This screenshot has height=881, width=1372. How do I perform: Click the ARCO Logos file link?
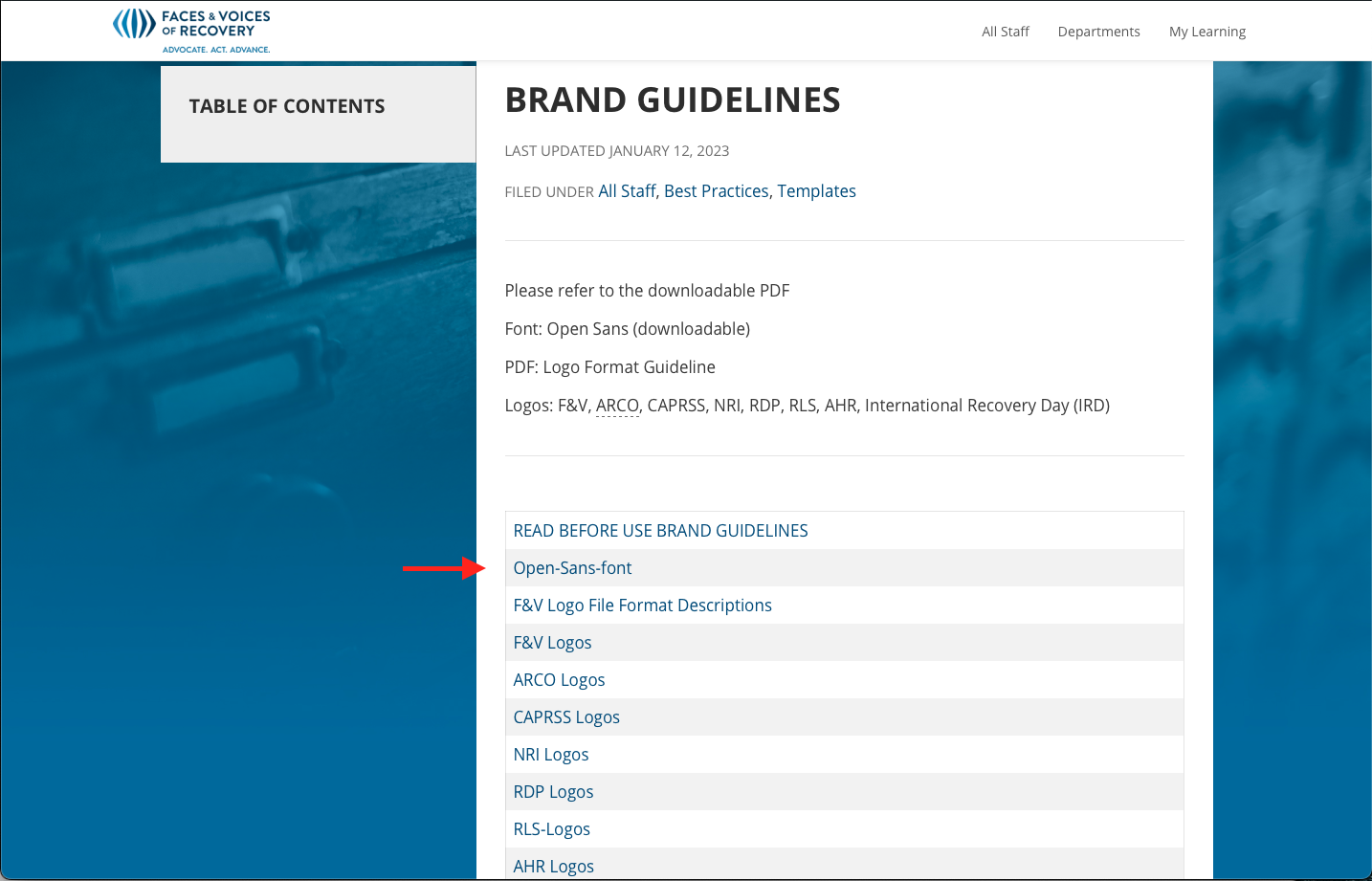(559, 680)
